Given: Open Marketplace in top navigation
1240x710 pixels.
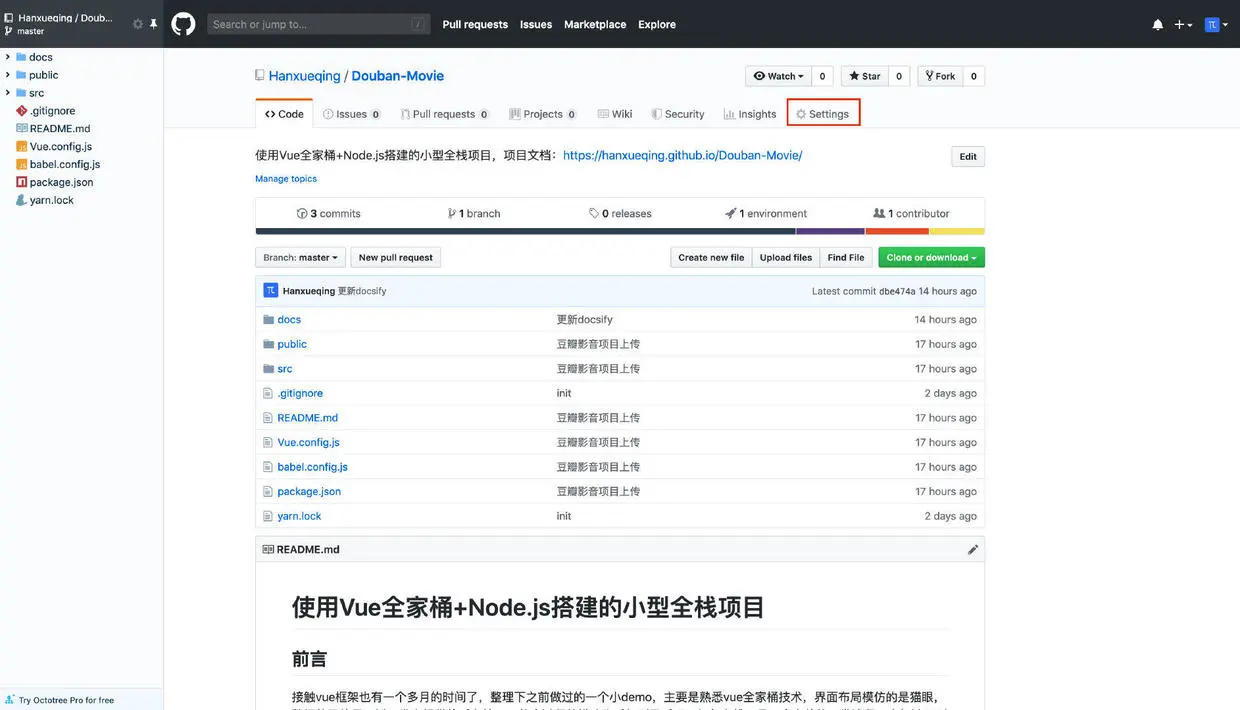Looking at the screenshot, I should (x=595, y=24).
